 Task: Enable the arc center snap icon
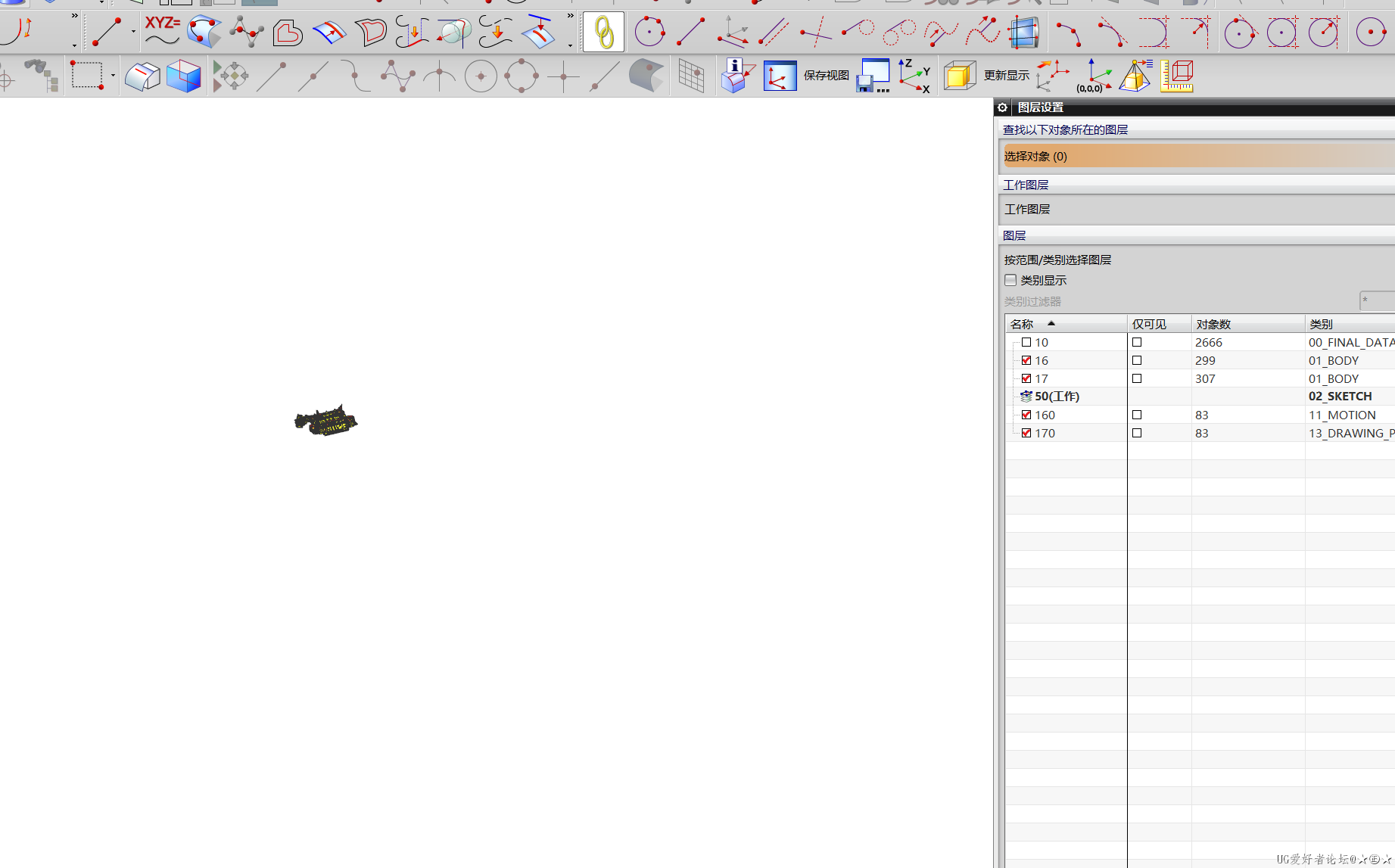tap(481, 76)
